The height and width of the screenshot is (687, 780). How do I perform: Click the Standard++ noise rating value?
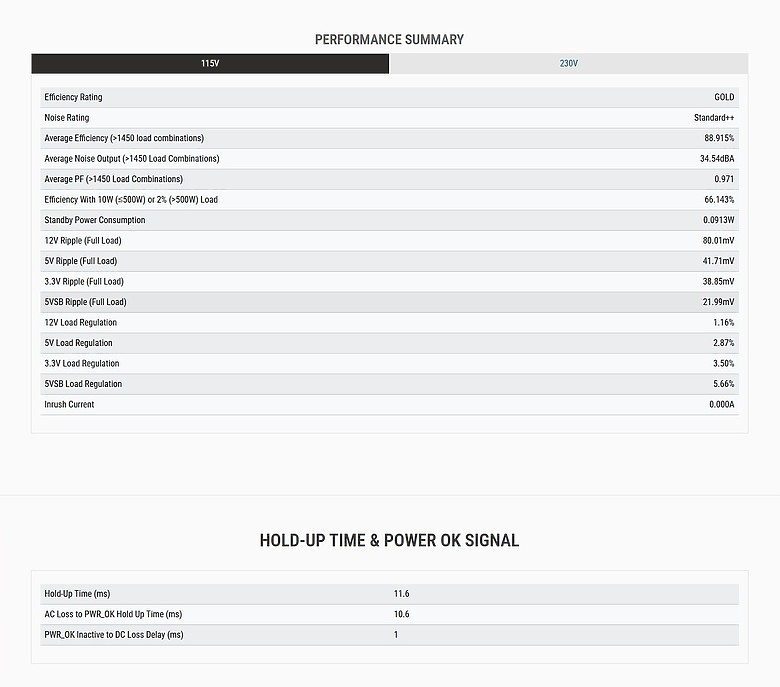tap(714, 117)
